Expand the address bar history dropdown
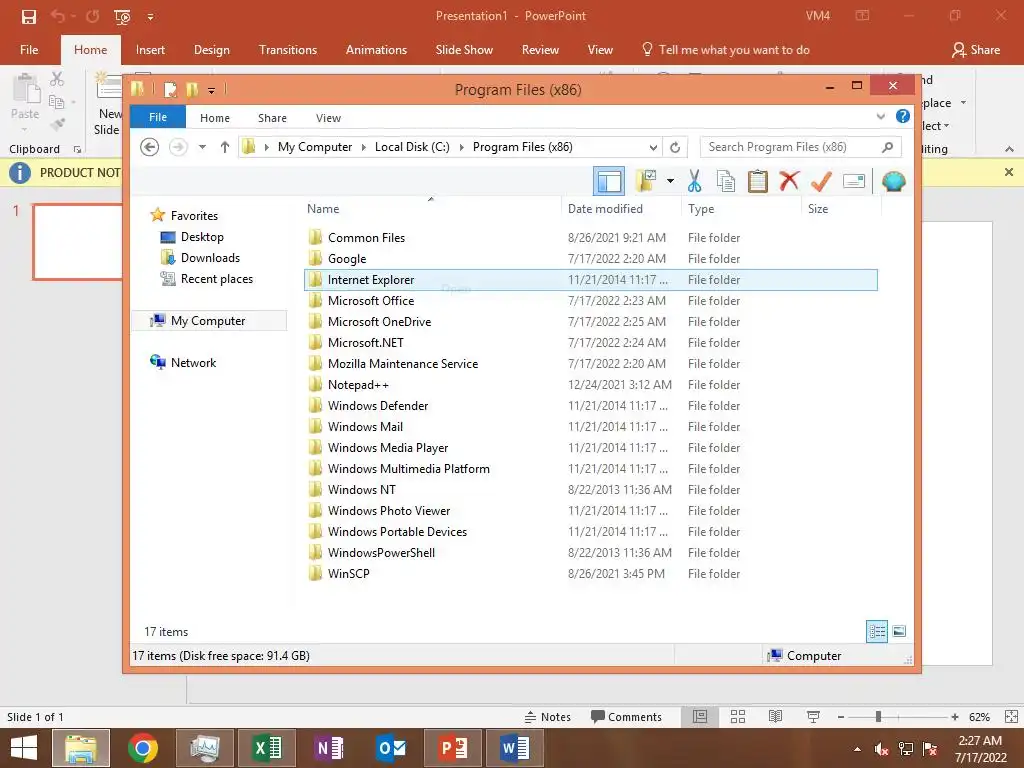The image size is (1024, 768). click(x=653, y=147)
